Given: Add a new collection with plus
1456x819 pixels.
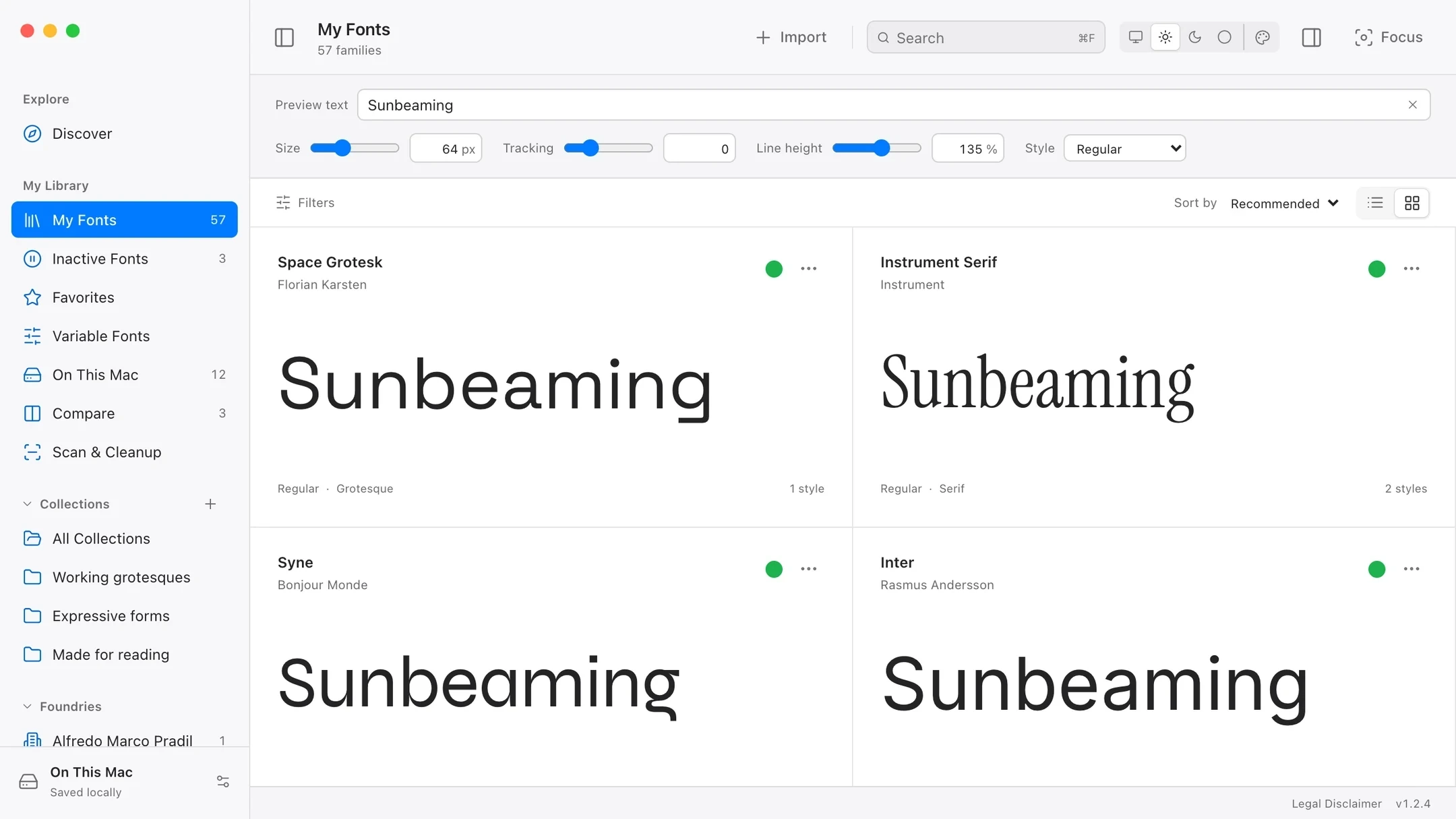Looking at the screenshot, I should 210,504.
